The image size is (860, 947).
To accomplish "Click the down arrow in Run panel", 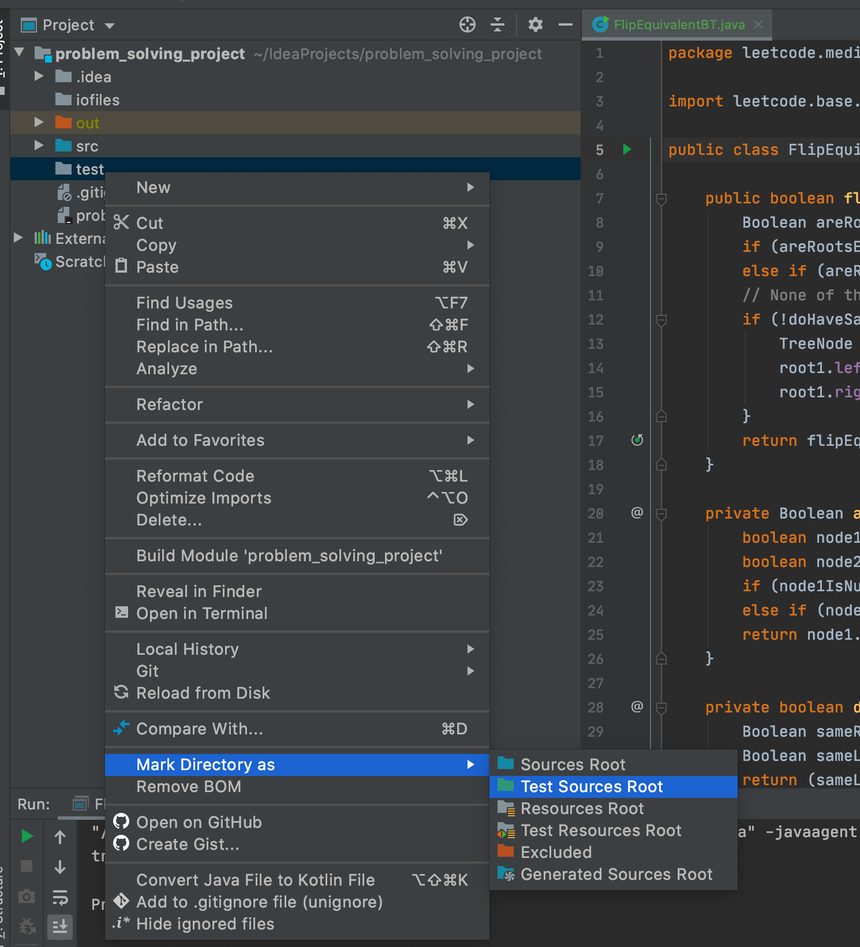I will [x=60, y=867].
